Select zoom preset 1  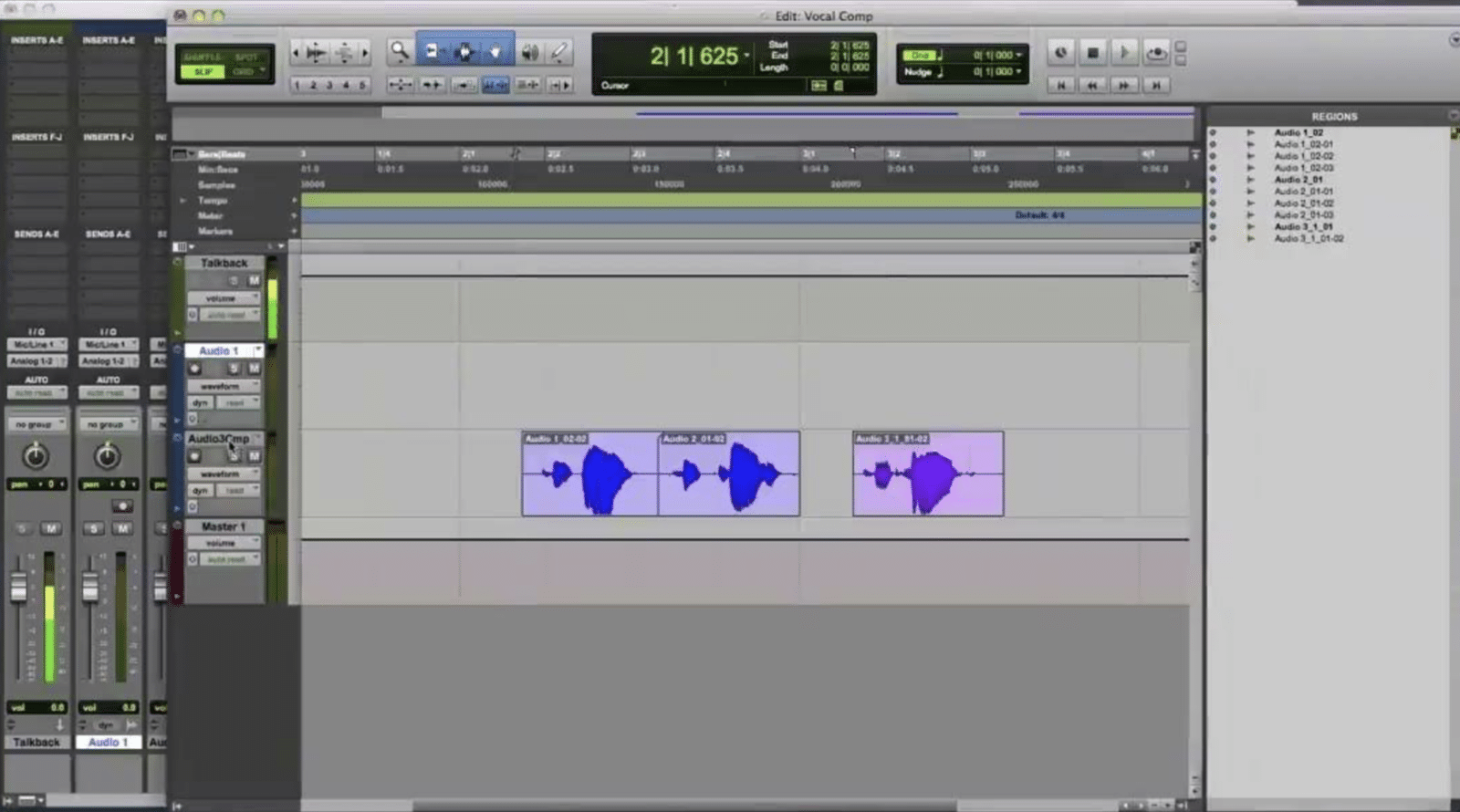[297, 85]
